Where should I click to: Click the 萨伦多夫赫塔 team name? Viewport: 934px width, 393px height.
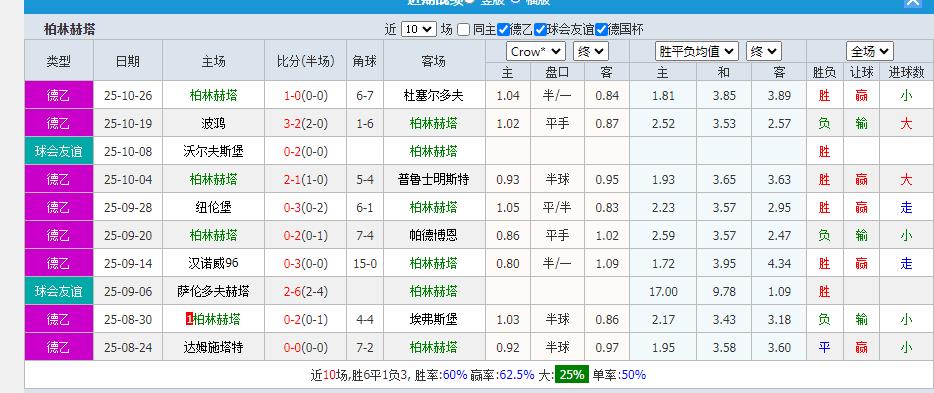pos(213,291)
